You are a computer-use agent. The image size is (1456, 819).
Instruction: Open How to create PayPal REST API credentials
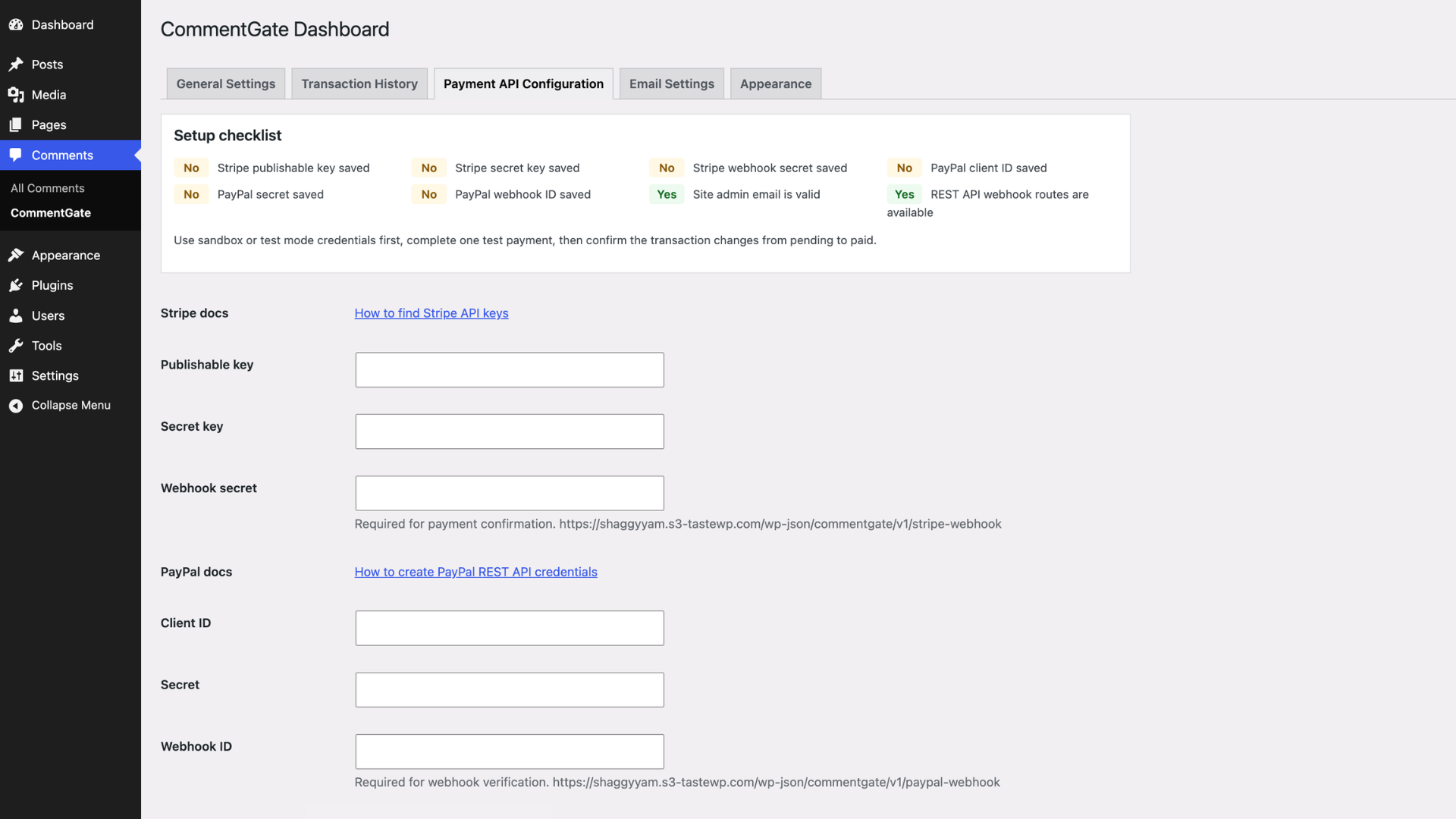tap(476, 572)
